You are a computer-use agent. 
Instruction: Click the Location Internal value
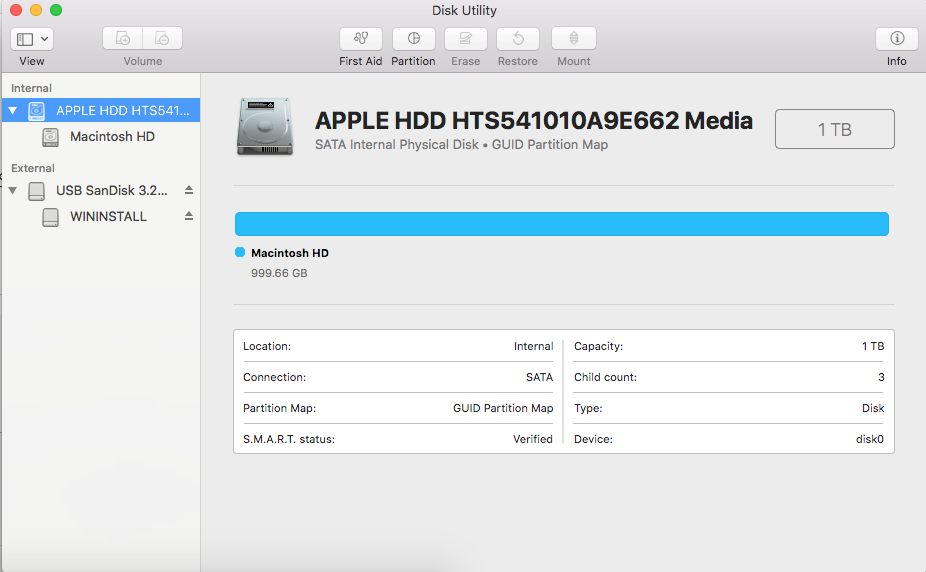click(533, 347)
